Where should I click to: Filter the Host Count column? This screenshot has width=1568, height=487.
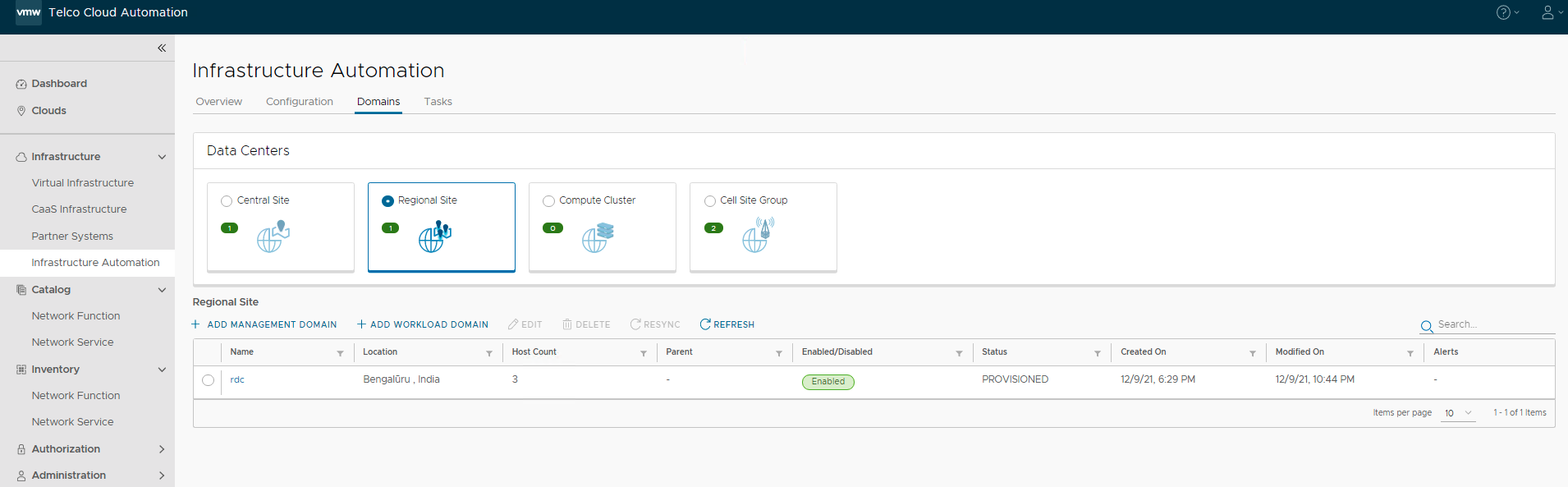(x=644, y=353)
